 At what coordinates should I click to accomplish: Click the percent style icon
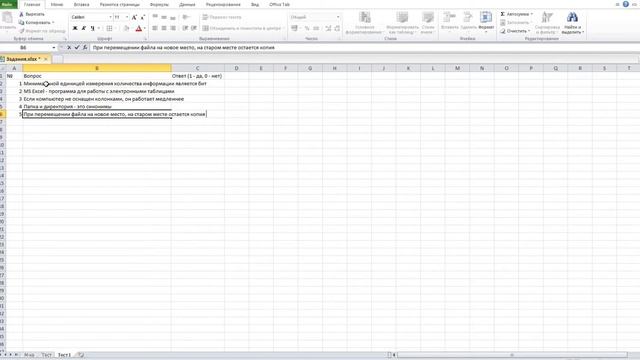click(307, 28)
